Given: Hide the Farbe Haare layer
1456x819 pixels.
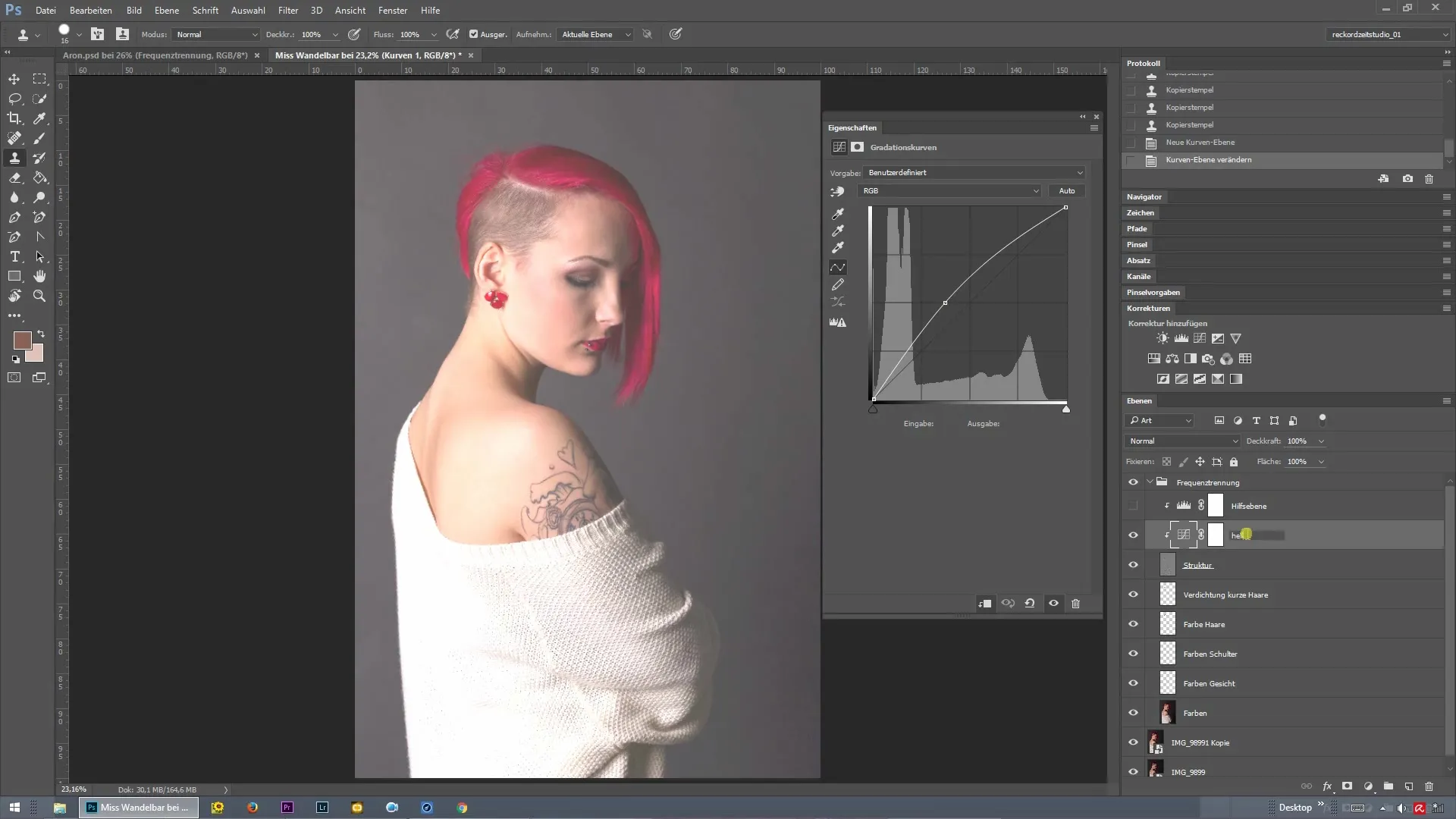Looking at the screenshot, I should pyautogui.click(x=1133, y=624).
